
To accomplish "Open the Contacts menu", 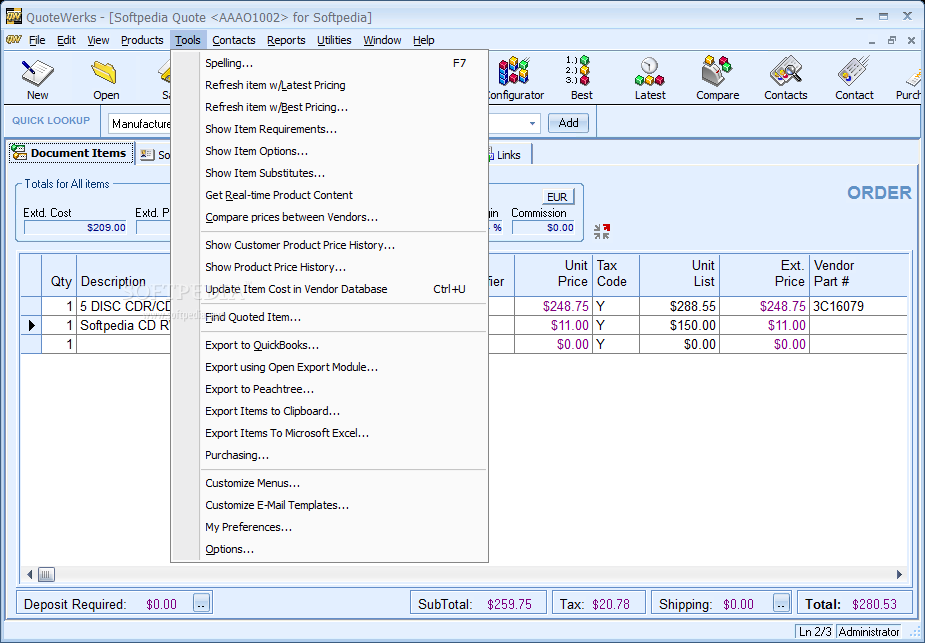I will 234,40.
